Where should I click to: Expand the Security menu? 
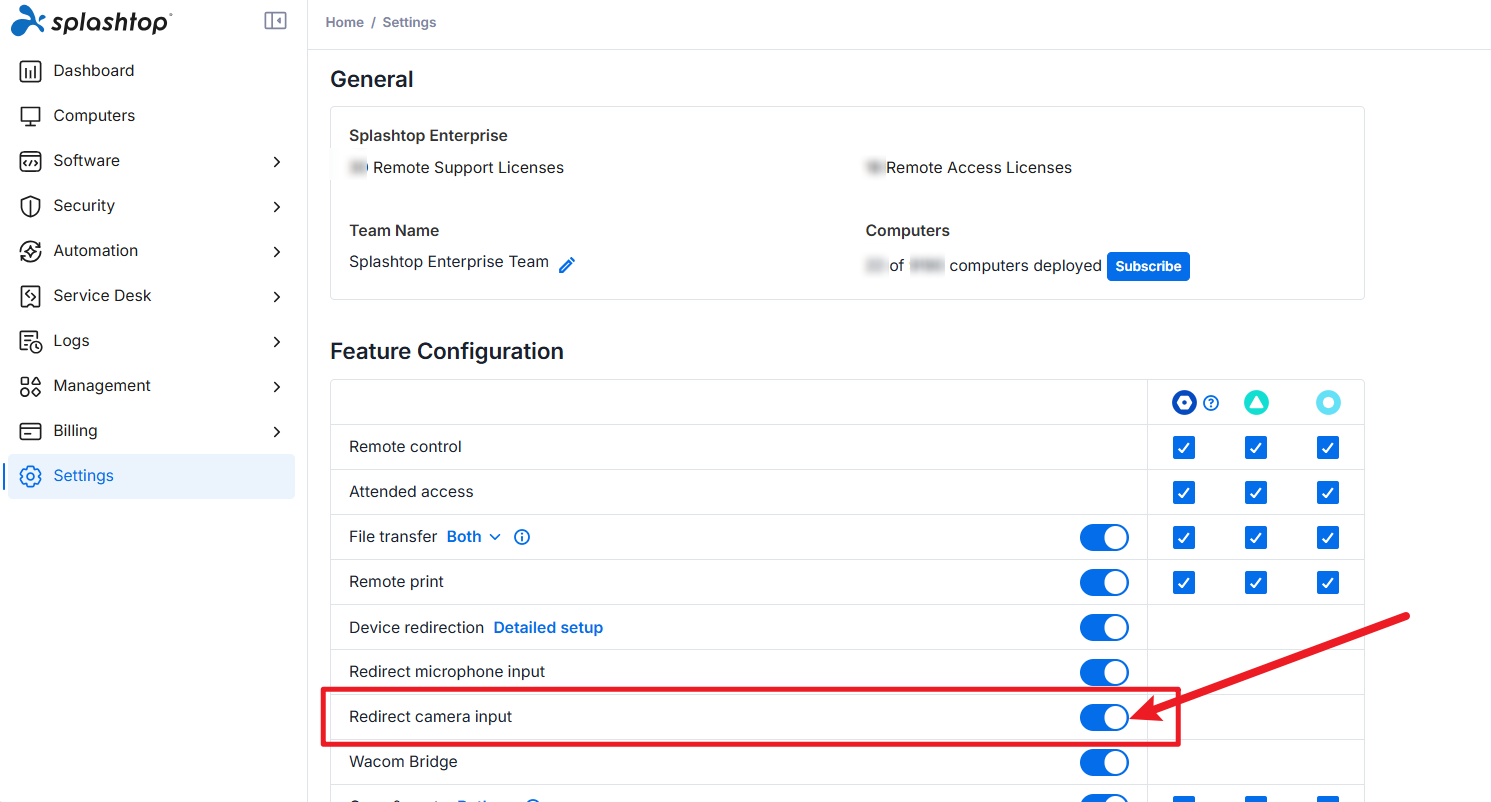pos(151,206)
